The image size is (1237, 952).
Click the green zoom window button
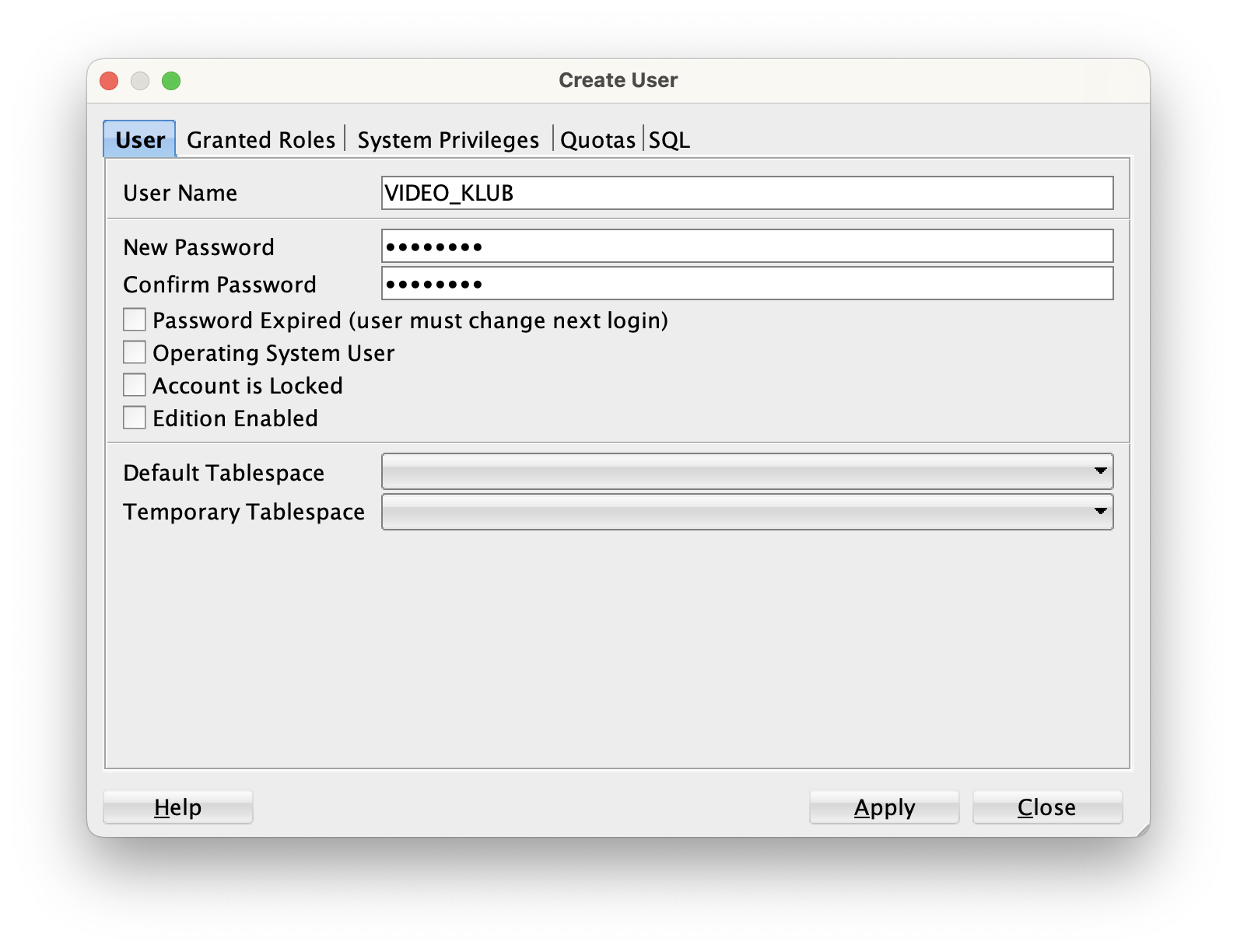pyautogui.click(x=171, y=81)
